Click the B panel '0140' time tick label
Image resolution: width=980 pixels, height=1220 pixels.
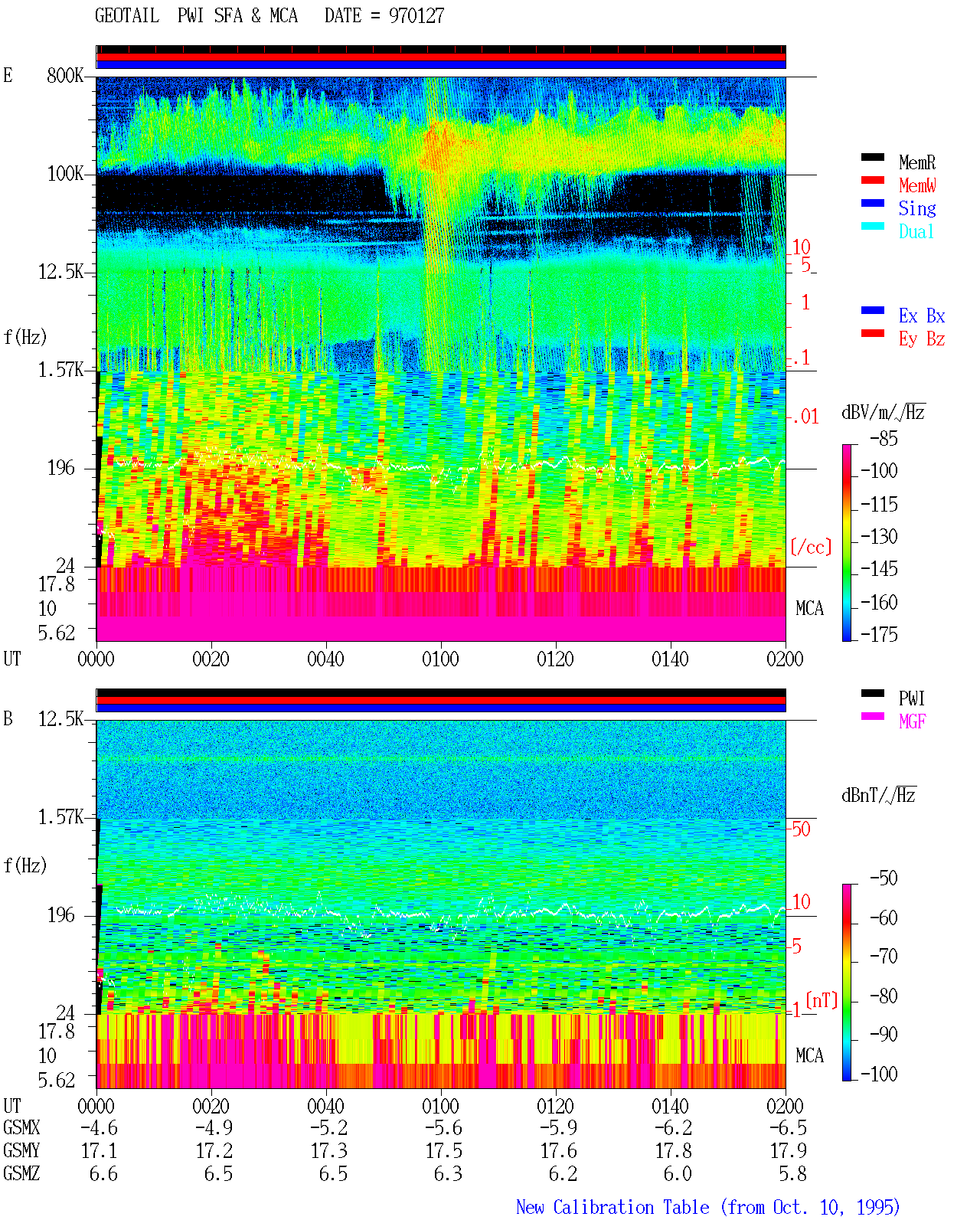click(671, 1106)
